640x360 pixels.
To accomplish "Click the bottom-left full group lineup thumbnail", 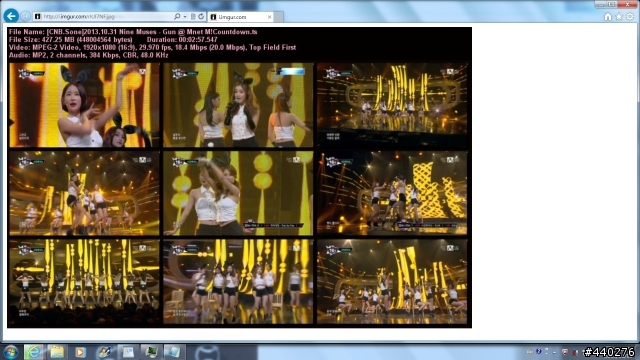I will 84,282.
